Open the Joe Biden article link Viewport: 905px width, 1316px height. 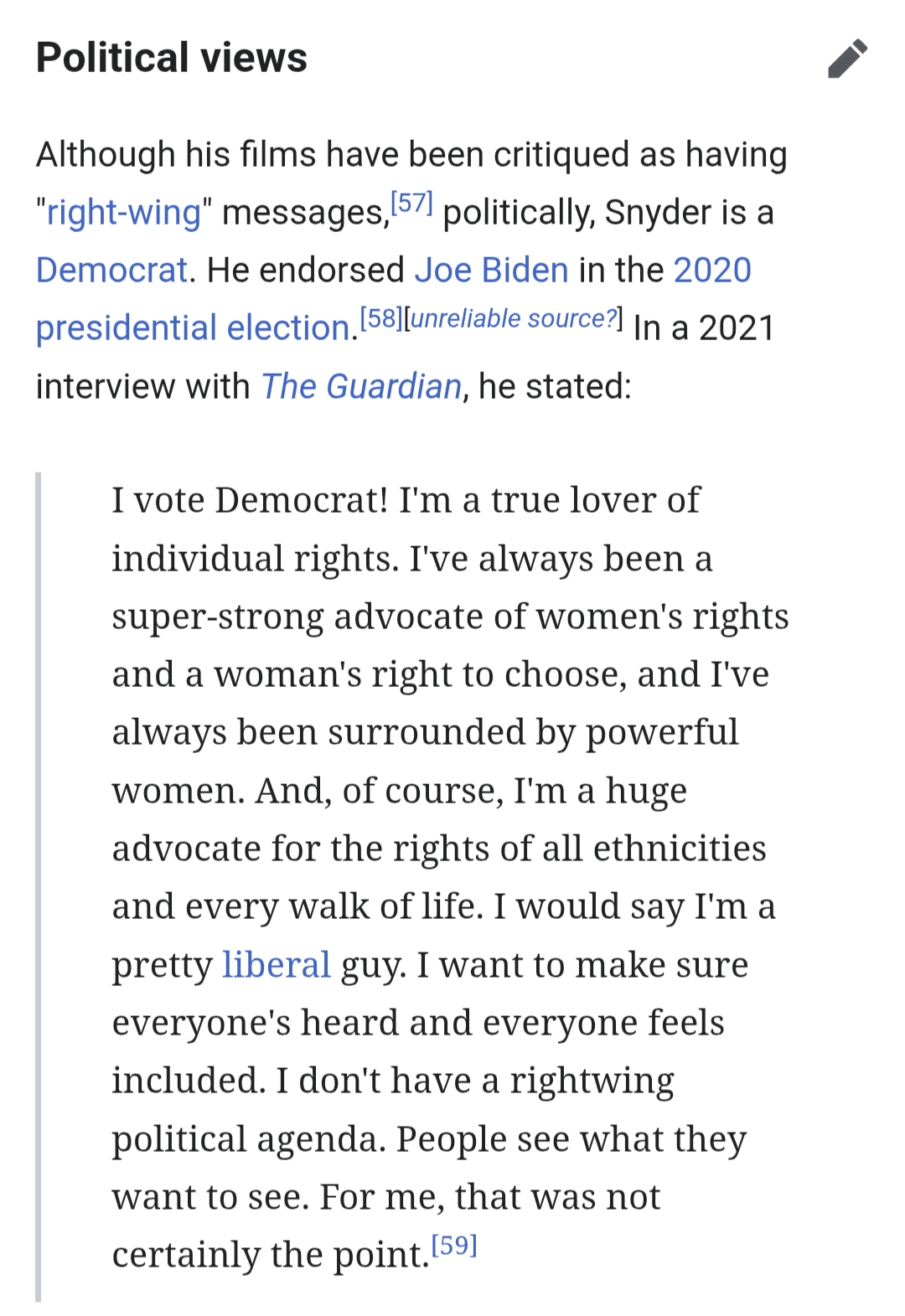(491, 271)
